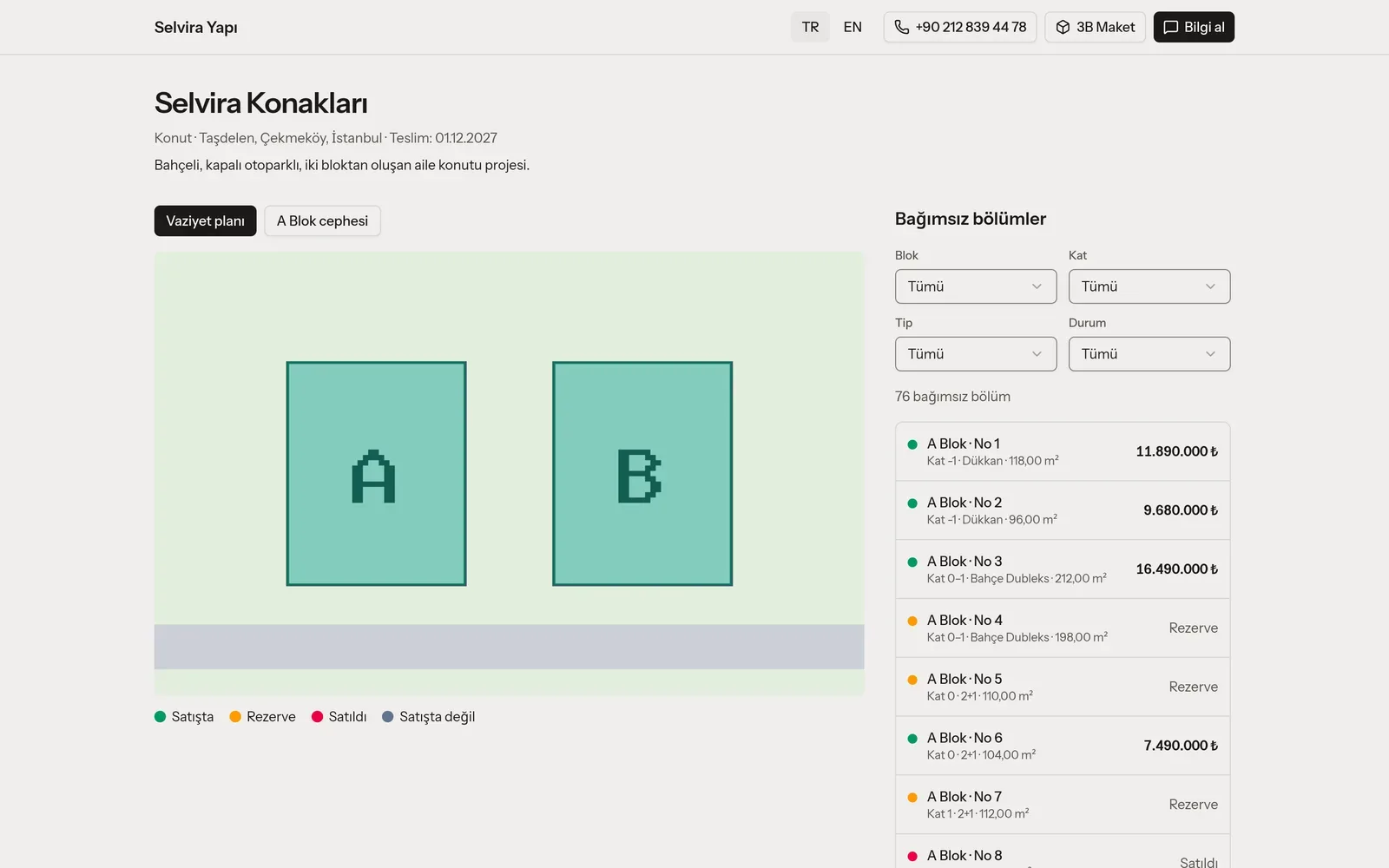Open the A Blok · No 1 listing

(x=1063, y=451)
